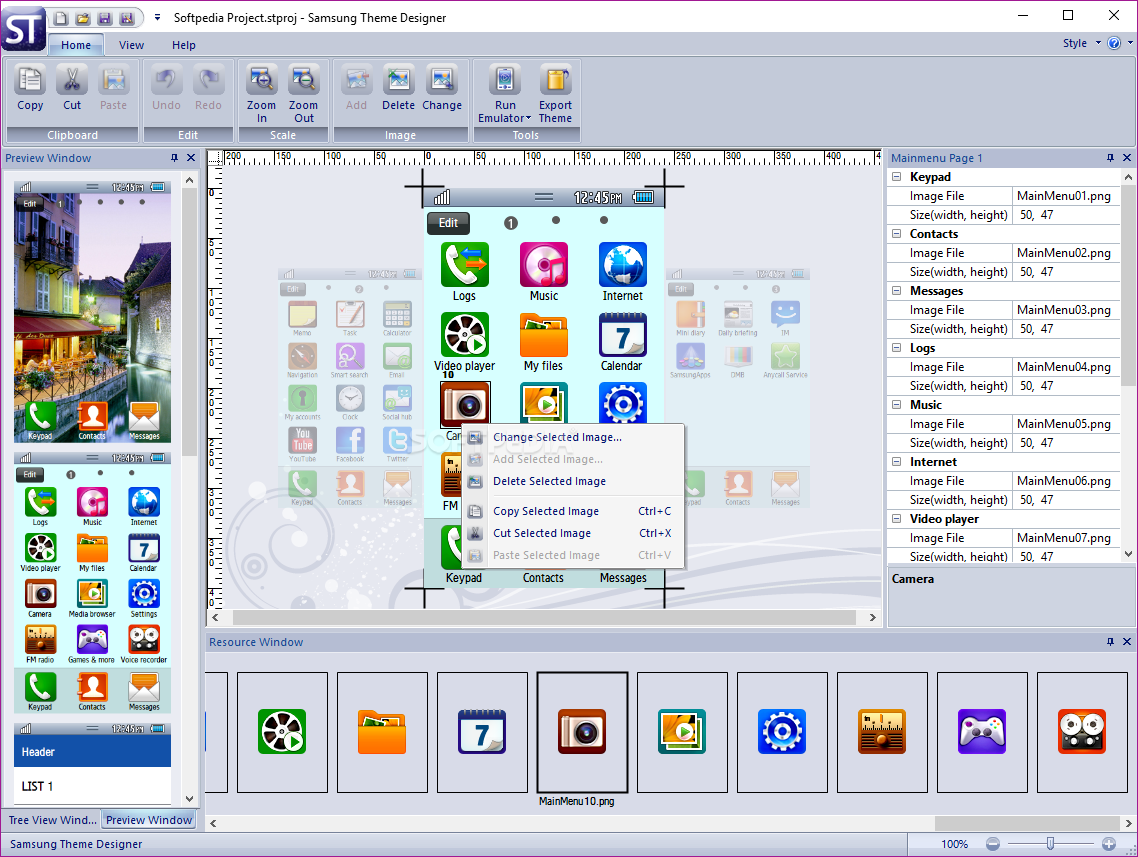
Task: Click Preview Window scroll down arrow
Action: 189,798
